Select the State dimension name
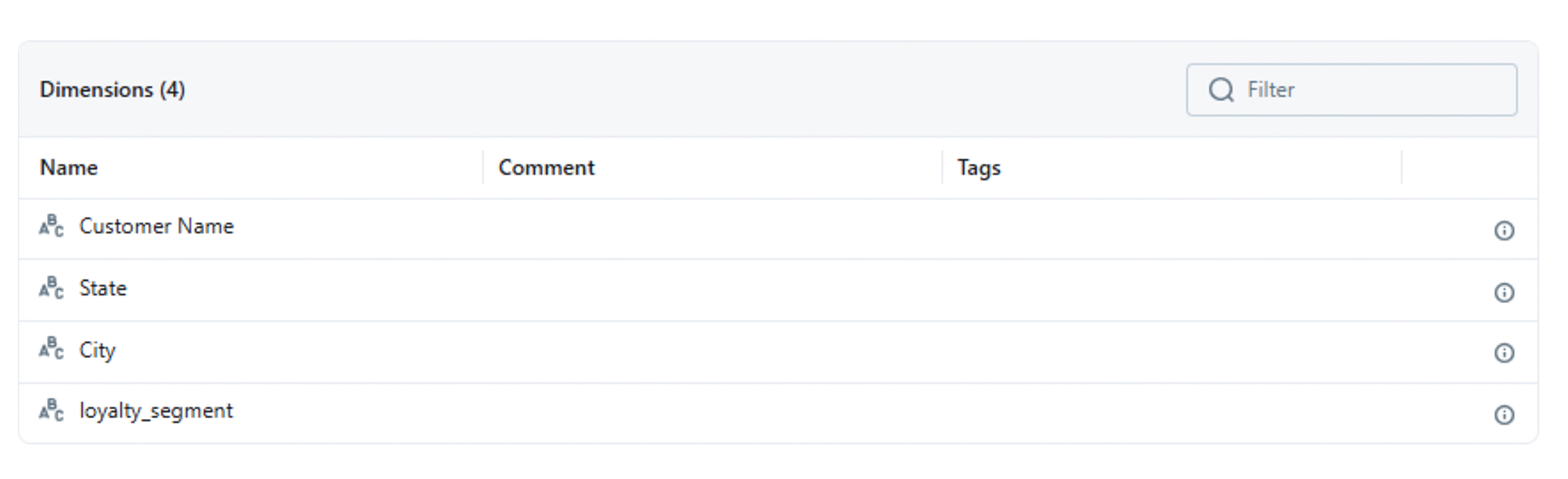Image resolution: width=1568 pixels, height=479 pixels. coord(102,288)
